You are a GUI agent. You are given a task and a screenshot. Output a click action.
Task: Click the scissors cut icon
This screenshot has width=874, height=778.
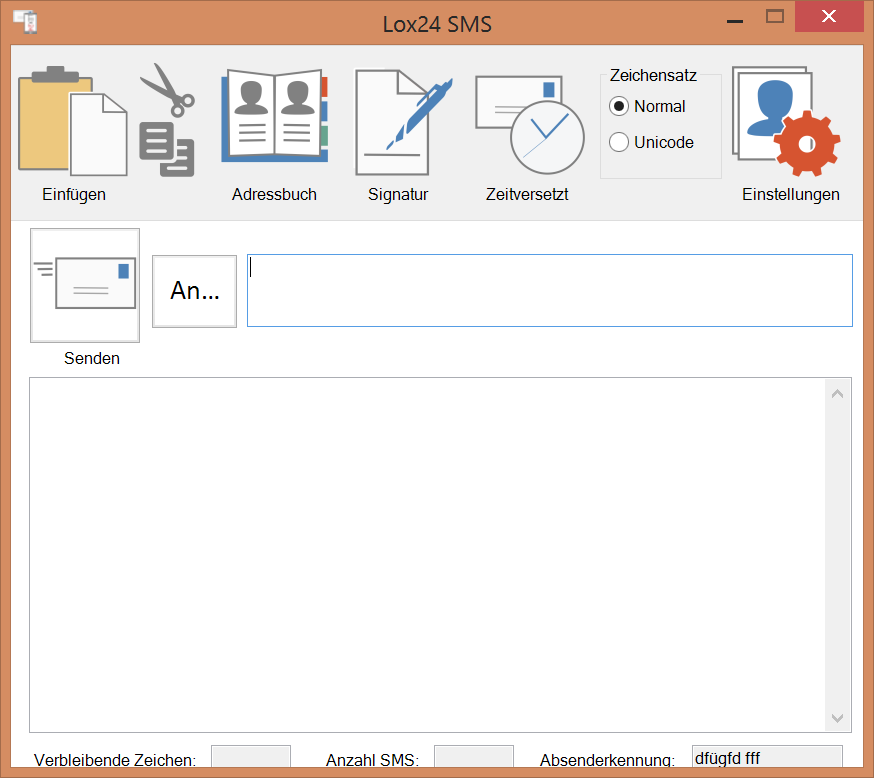[167, 120]
